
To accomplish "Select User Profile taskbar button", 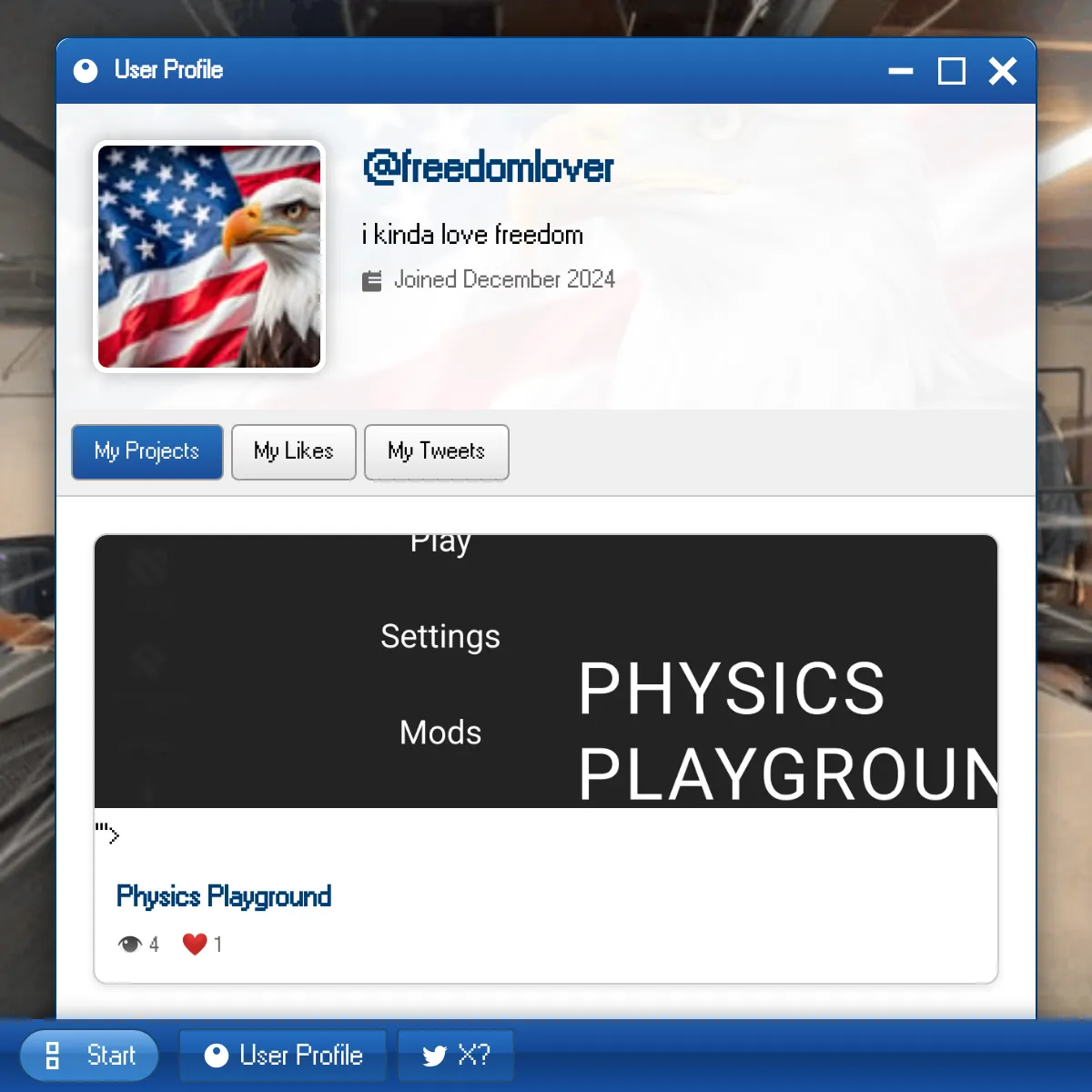I will 283,1056.
